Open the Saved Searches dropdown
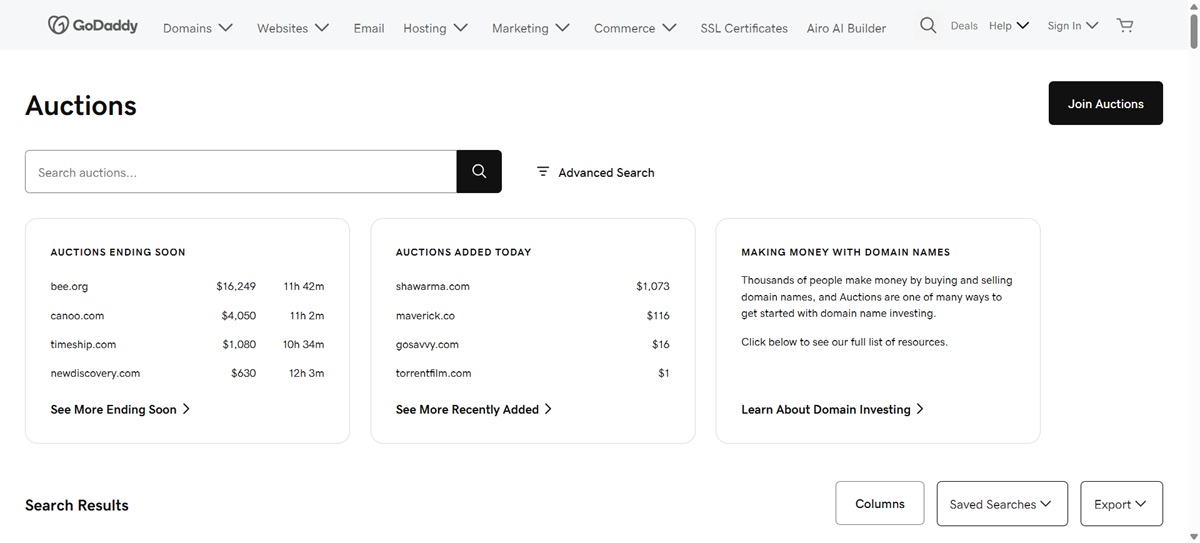 click(1002, 504)
